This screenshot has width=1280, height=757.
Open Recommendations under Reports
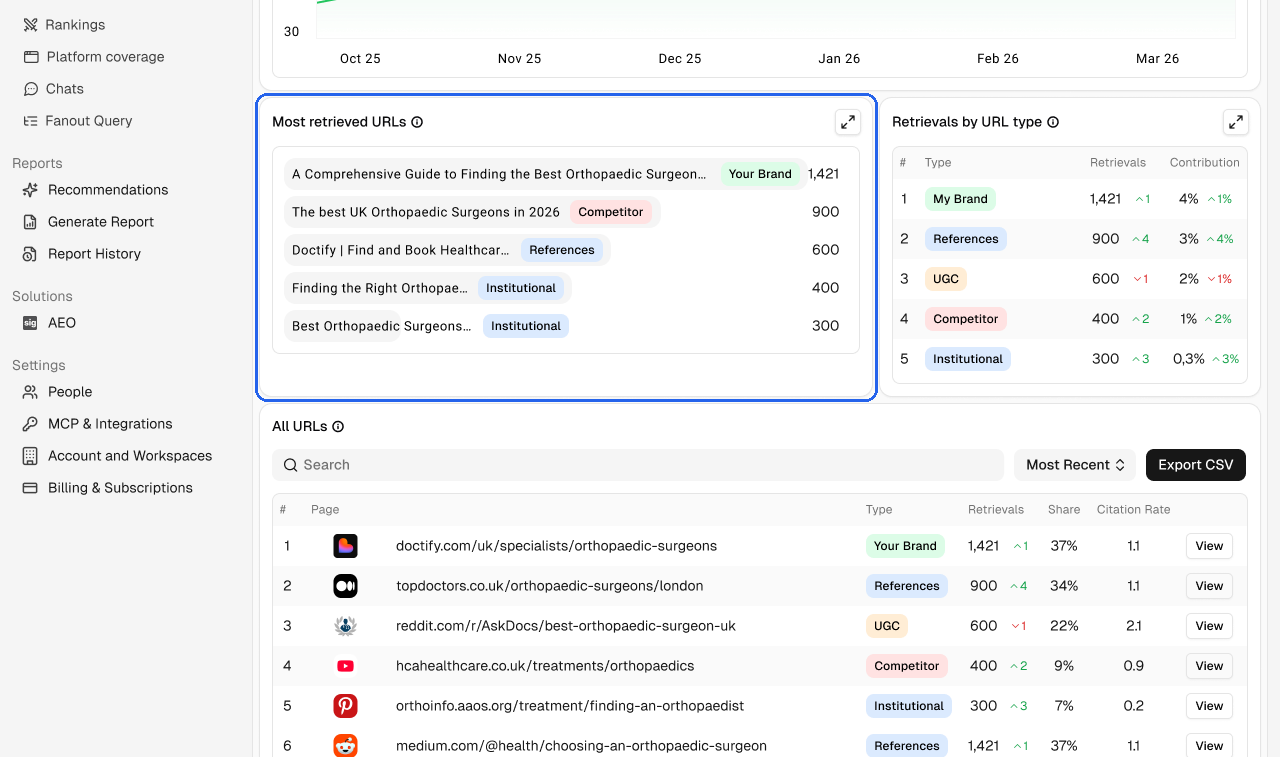coord(96,190)
